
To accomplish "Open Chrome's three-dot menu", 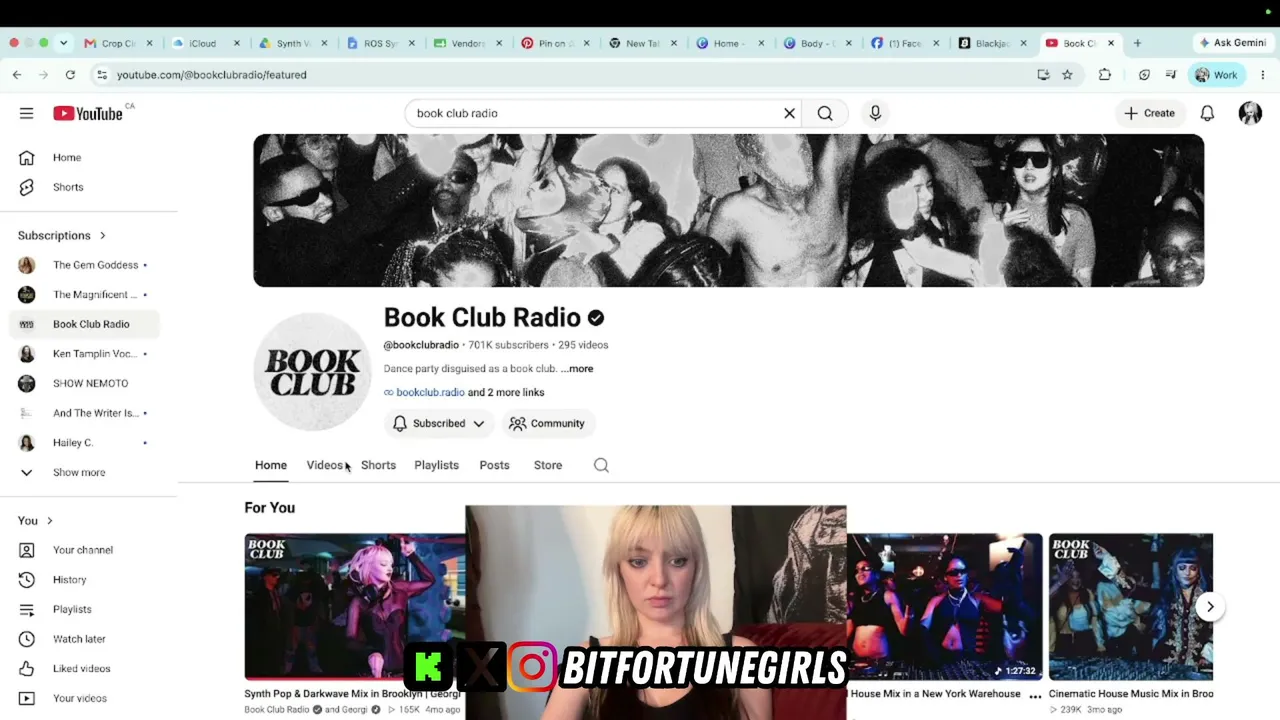I will 1263,74.
